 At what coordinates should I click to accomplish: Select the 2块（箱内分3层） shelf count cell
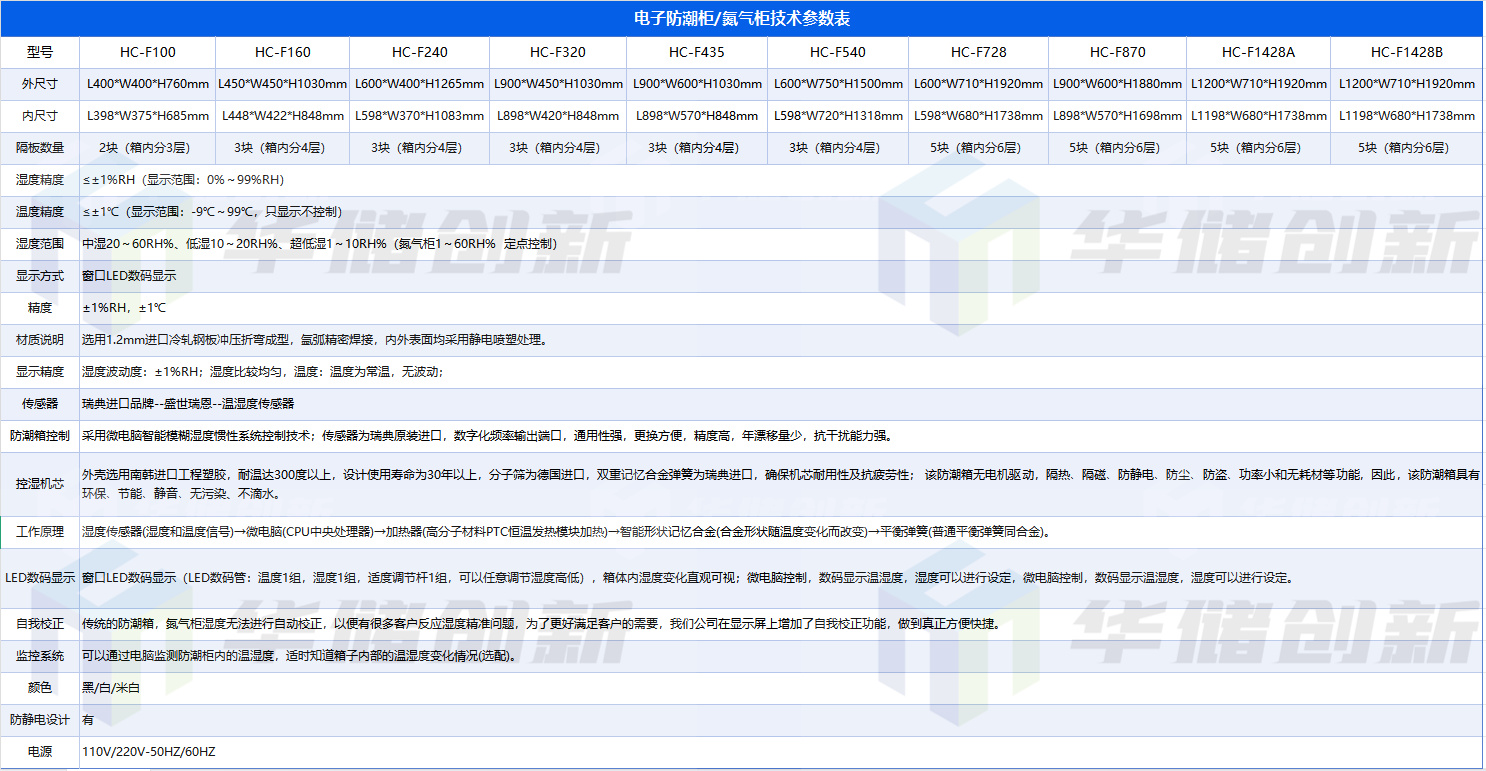click(x=147, y=148)
